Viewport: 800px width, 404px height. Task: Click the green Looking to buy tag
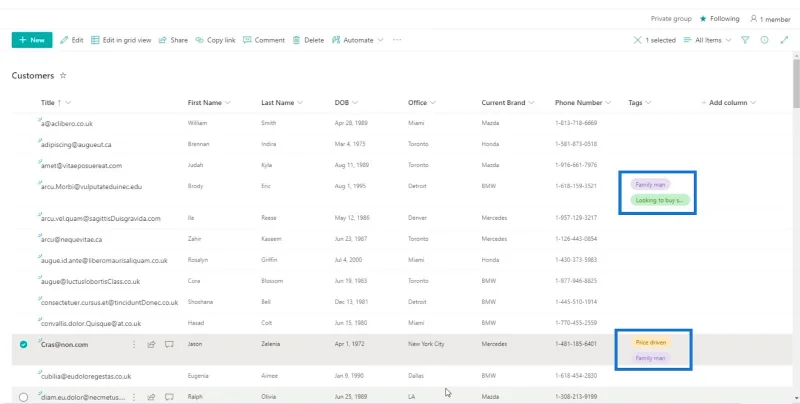(659, 200)
